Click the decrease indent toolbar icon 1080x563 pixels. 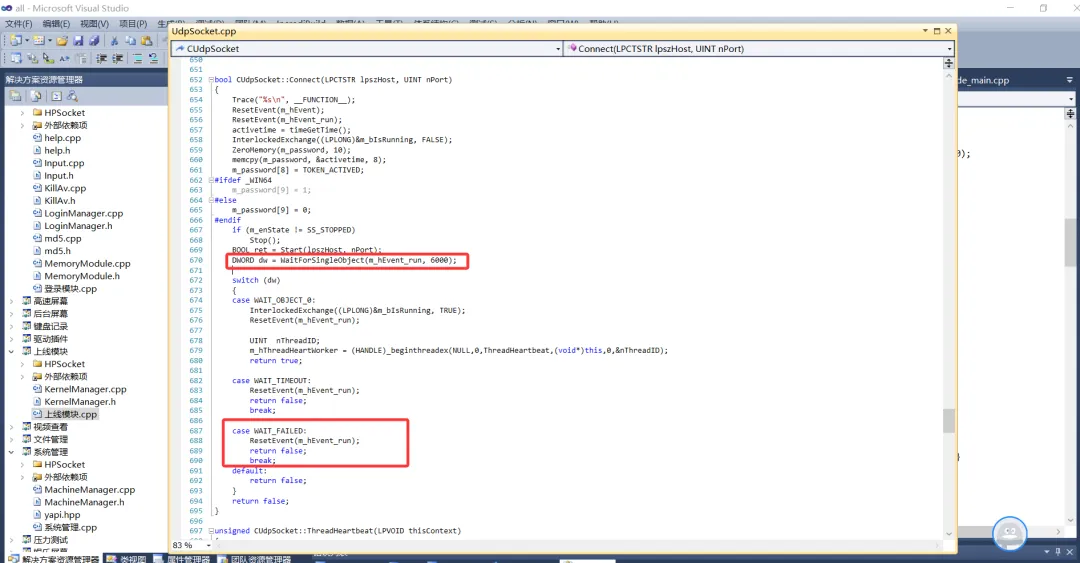coord(101,59)
